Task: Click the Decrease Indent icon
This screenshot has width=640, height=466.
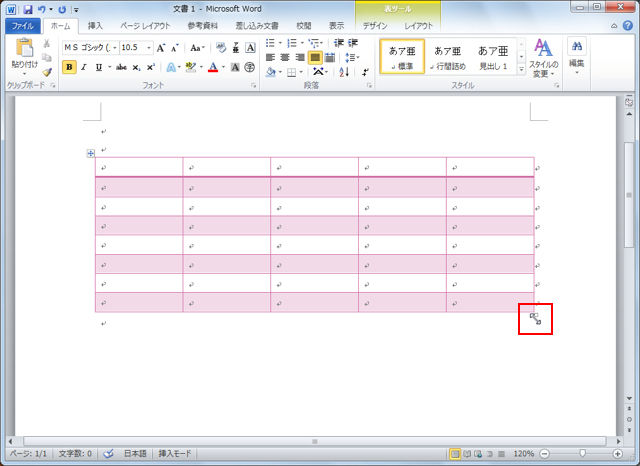Action: coord(338,43)
